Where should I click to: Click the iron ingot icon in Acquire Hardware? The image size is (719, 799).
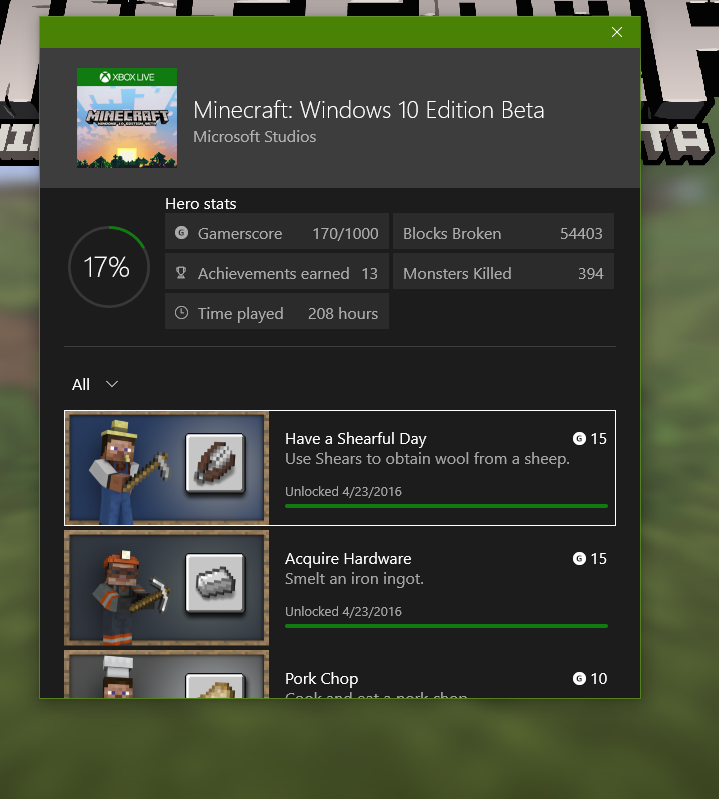215,583
